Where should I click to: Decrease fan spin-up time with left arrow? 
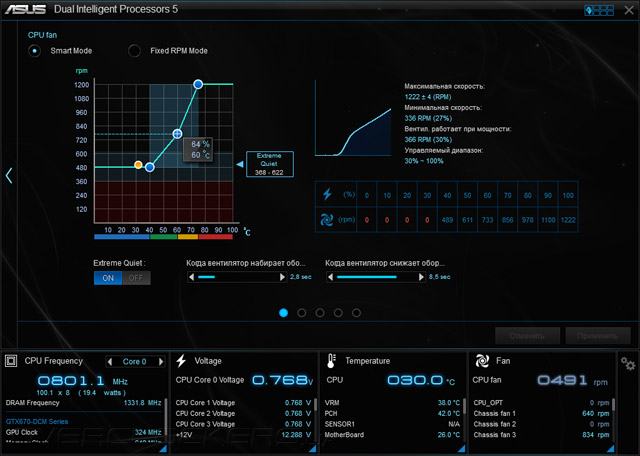[191, 277]
